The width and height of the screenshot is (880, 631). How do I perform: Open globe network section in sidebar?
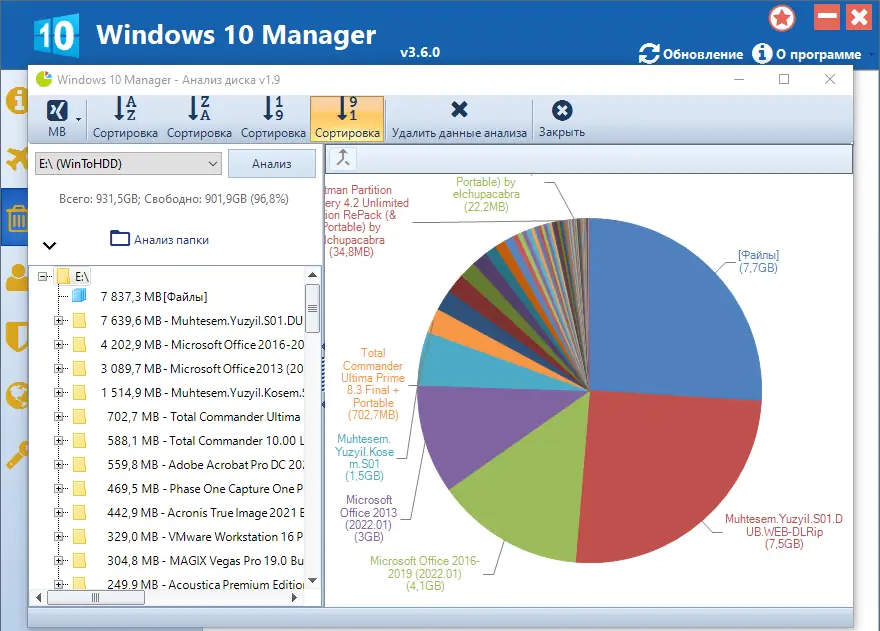17,395
